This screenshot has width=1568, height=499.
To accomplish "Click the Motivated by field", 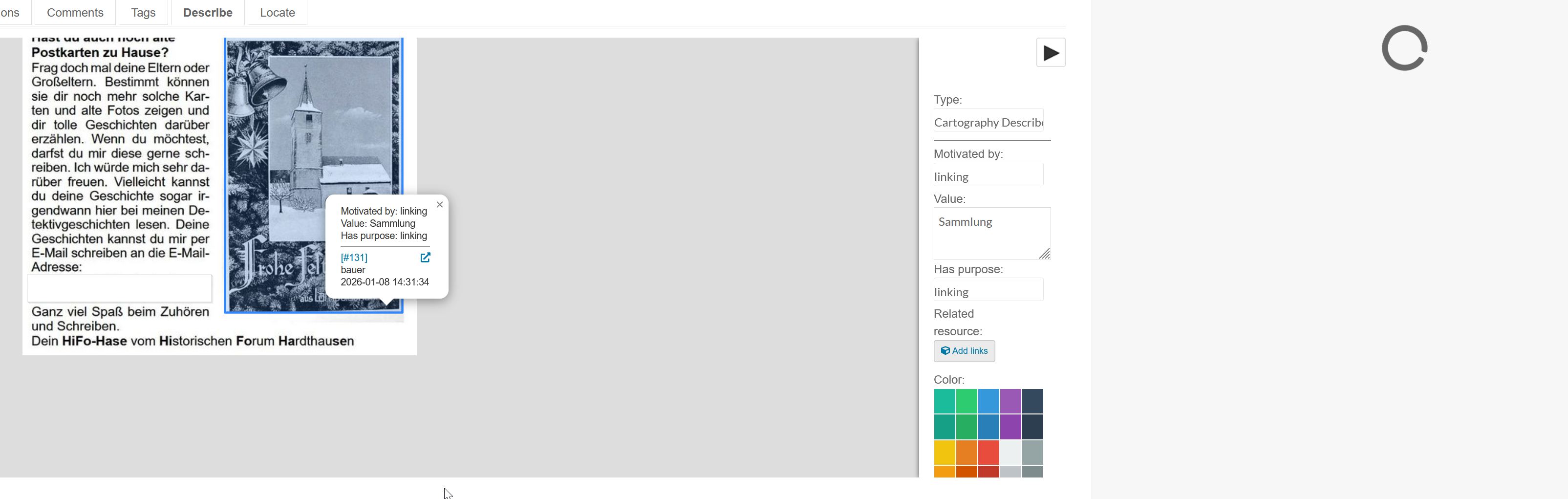I will (988, 176).
